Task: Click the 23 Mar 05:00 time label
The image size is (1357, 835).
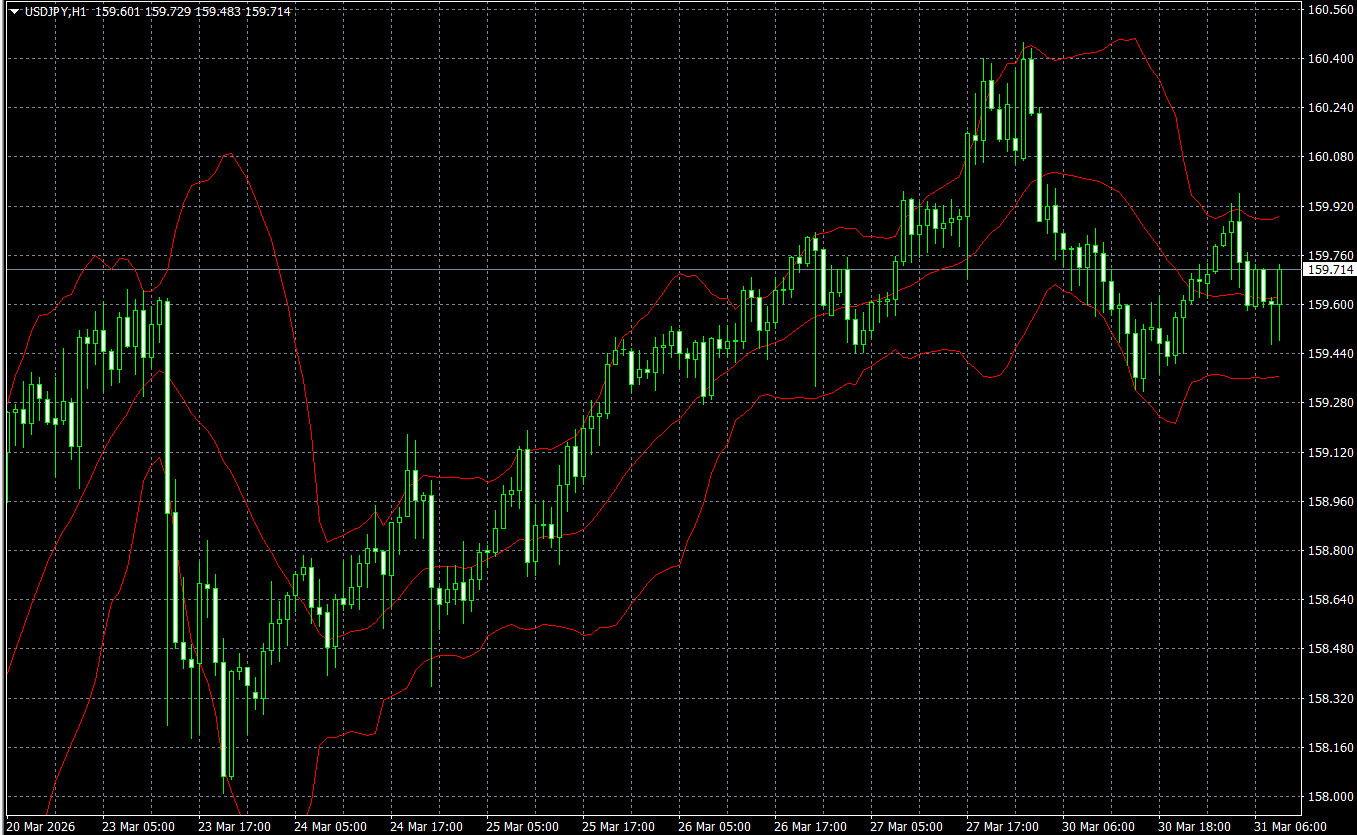Action: coord(138,827)
